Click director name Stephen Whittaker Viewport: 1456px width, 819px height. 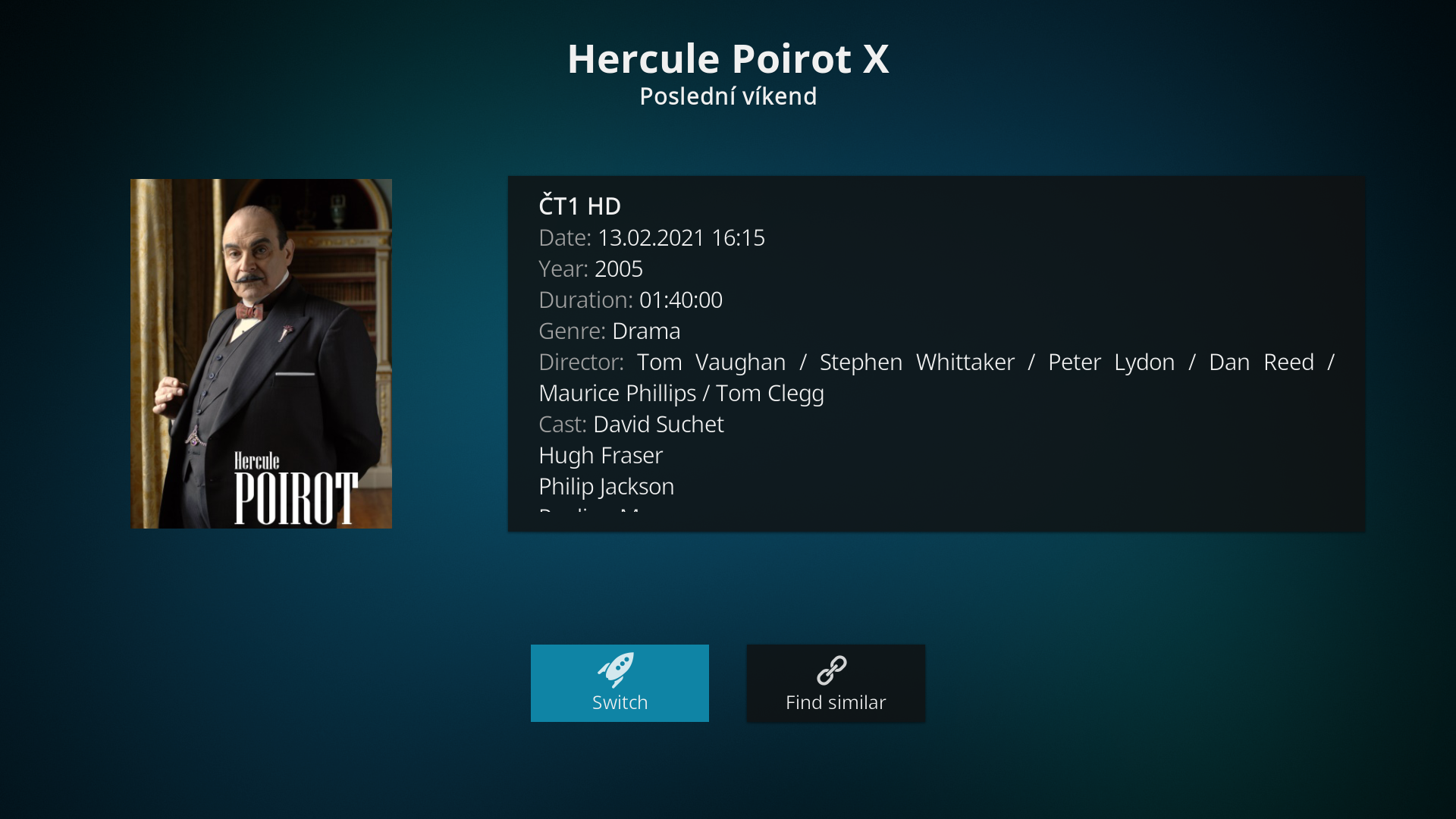(917, 362)
